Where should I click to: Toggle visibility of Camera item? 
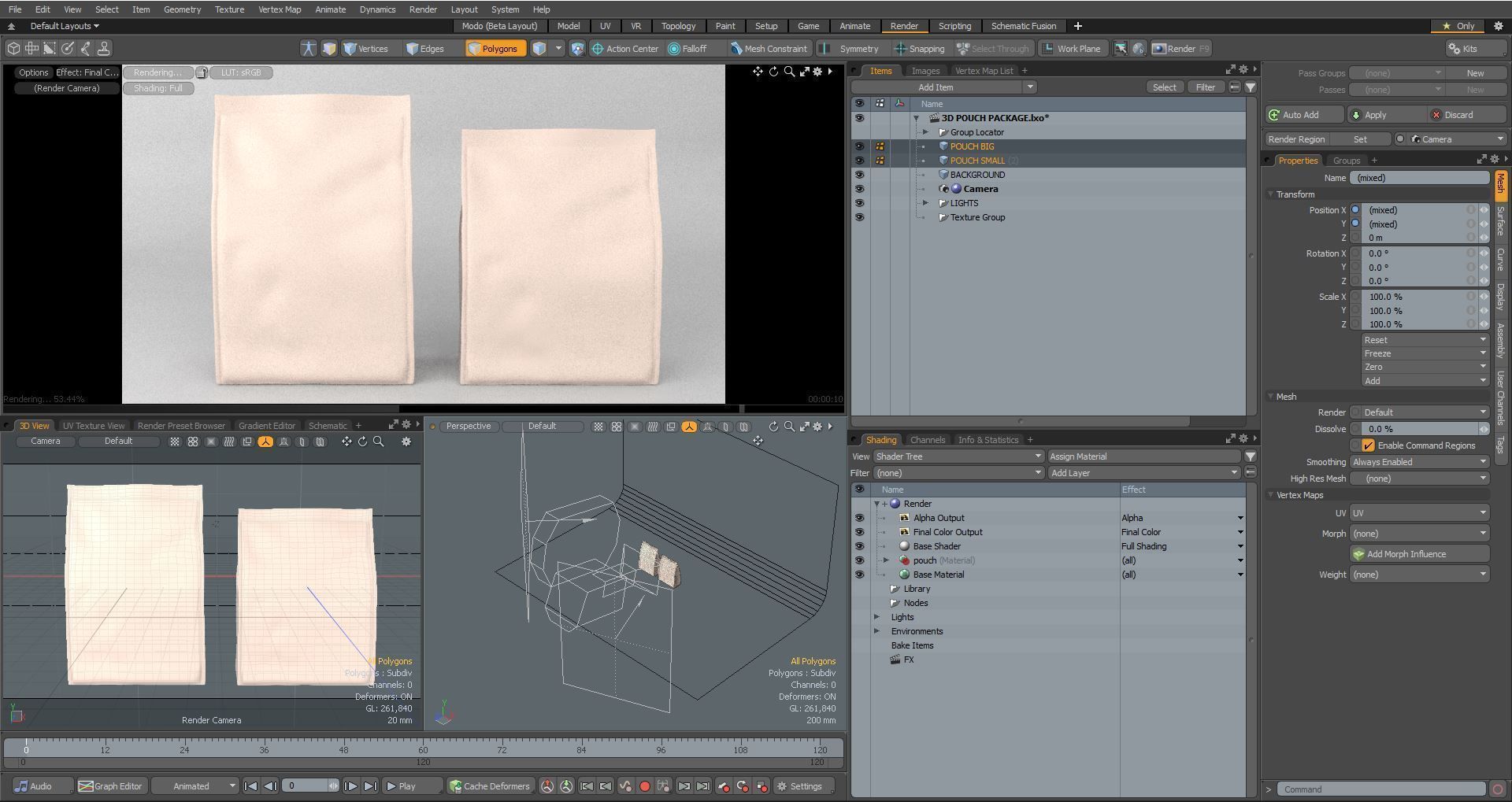pos(859,189)
